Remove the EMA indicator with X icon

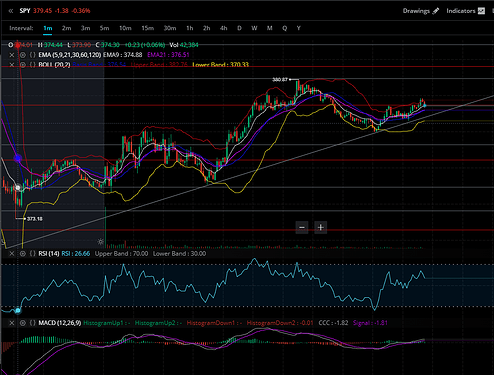tap(12, 55)
